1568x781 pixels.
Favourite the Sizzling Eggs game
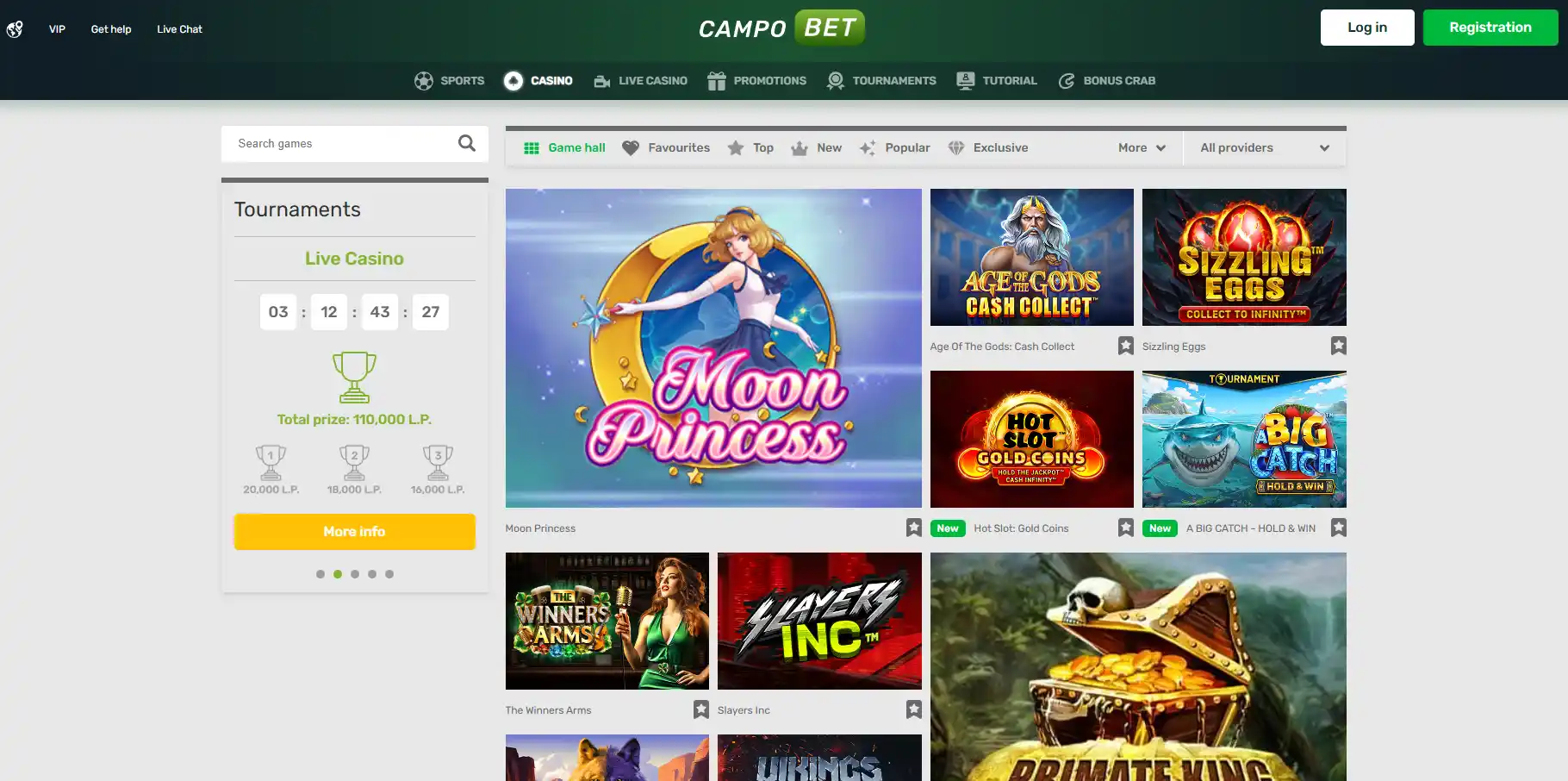[1338, 346]
